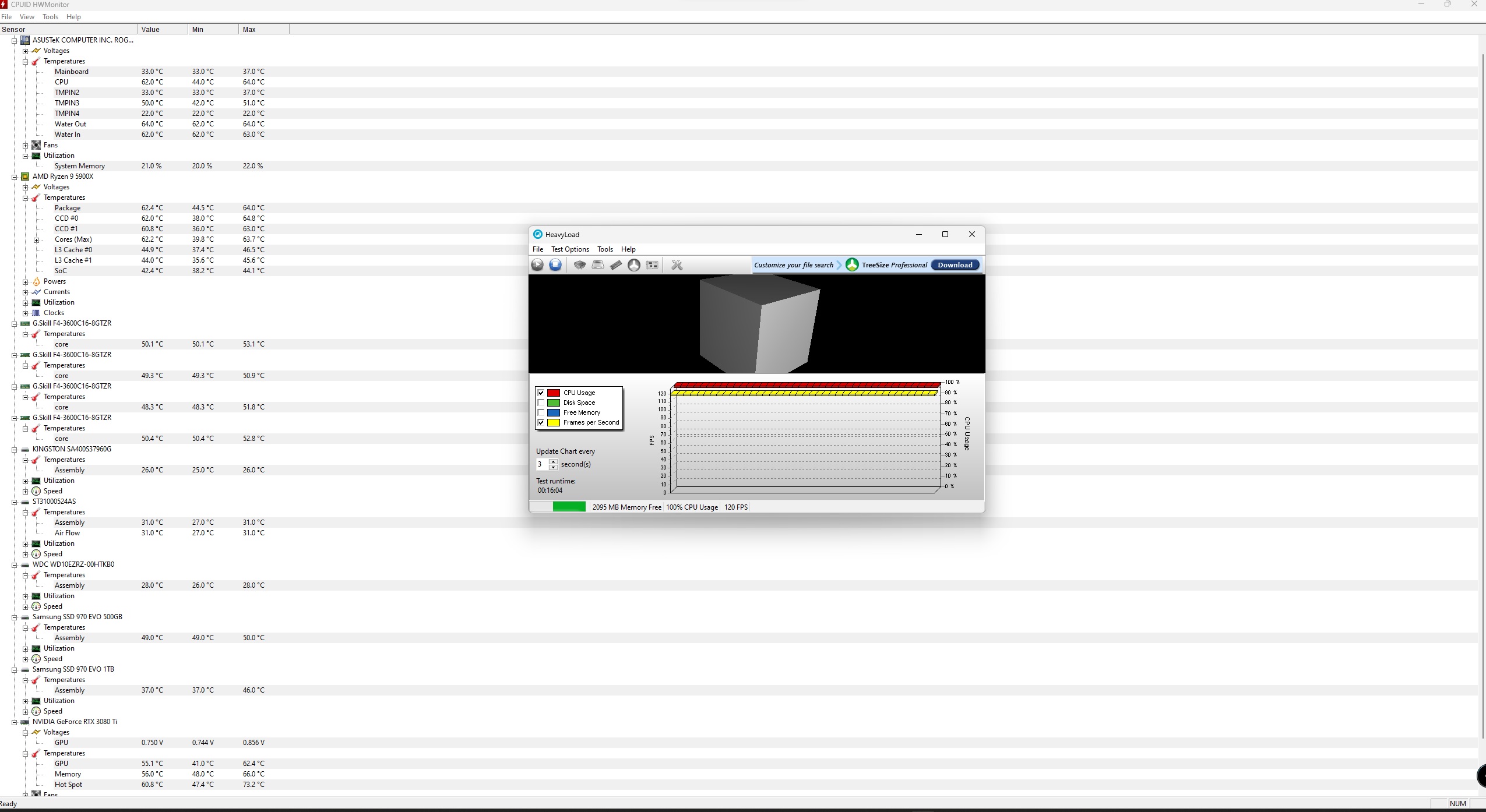Open HWMonitor's View menu
Viewport: 1486px width, 812px height.
(27, 17)
